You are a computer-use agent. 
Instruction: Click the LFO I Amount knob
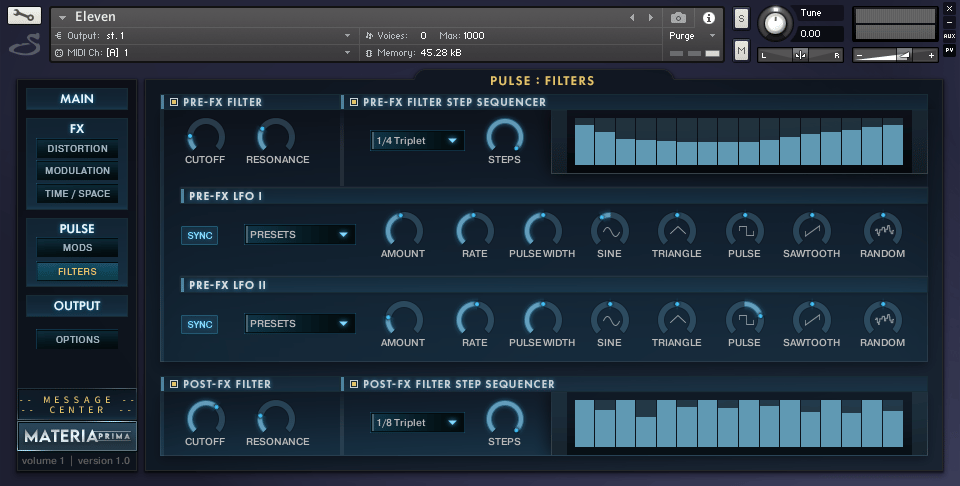(403, 231)
